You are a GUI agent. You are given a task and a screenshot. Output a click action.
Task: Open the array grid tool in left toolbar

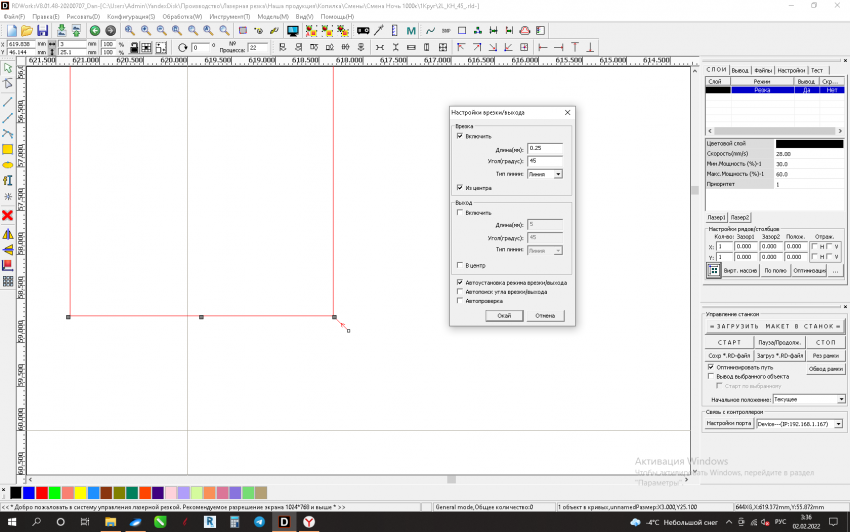coord(8,281)
